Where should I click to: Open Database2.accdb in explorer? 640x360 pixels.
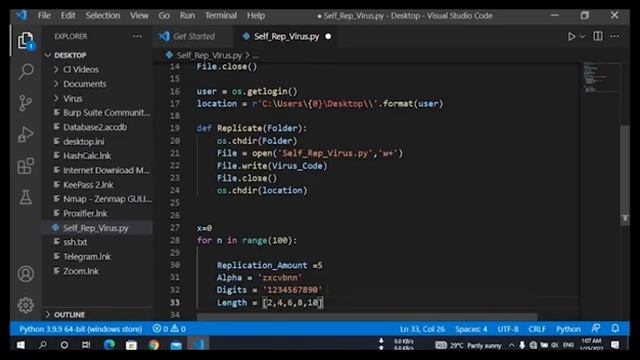[x=95, y=127]
